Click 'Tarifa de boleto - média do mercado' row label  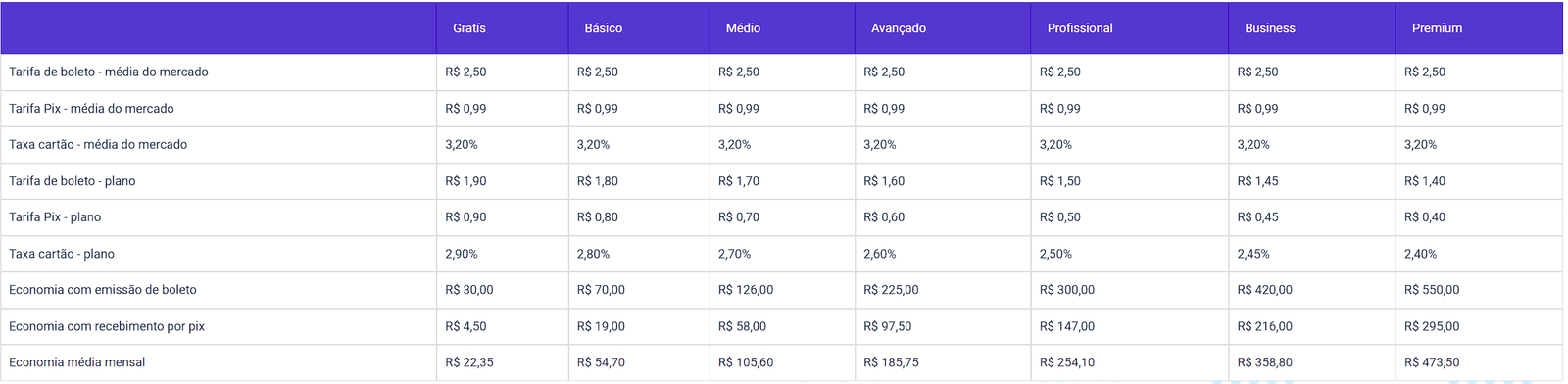pos(109,72)
